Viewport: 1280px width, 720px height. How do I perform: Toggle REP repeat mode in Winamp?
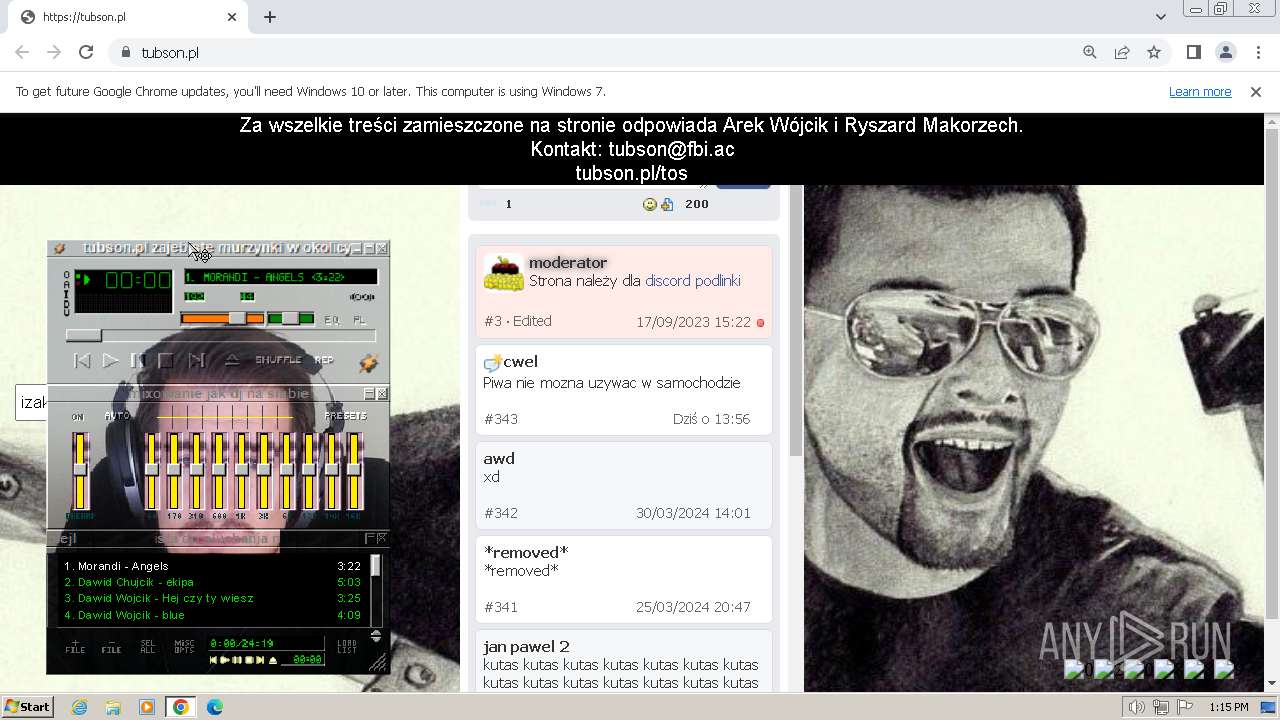point(325,360)
